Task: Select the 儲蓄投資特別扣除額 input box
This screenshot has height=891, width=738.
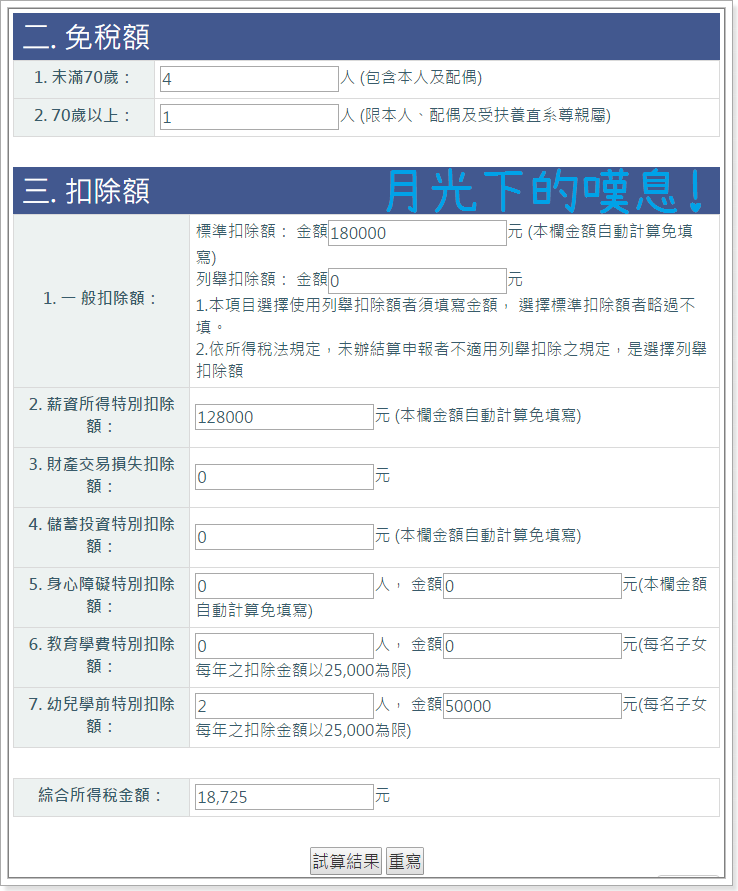Action: pos(284,537)
